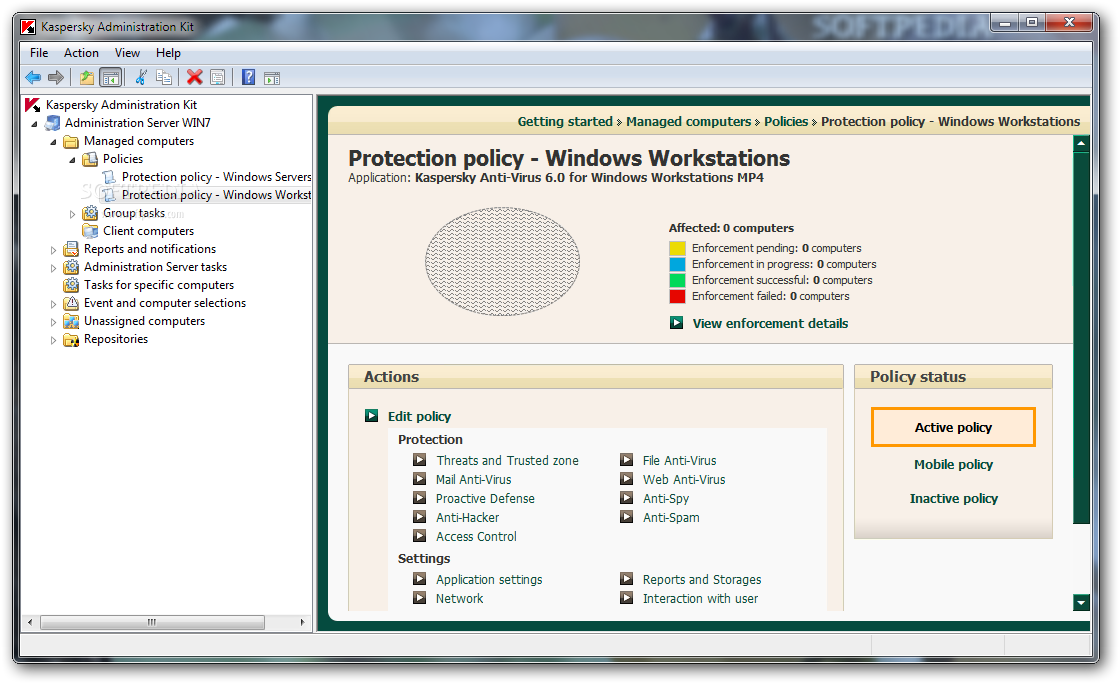Expand the Reports and notifications node

(x=53, y=250)
